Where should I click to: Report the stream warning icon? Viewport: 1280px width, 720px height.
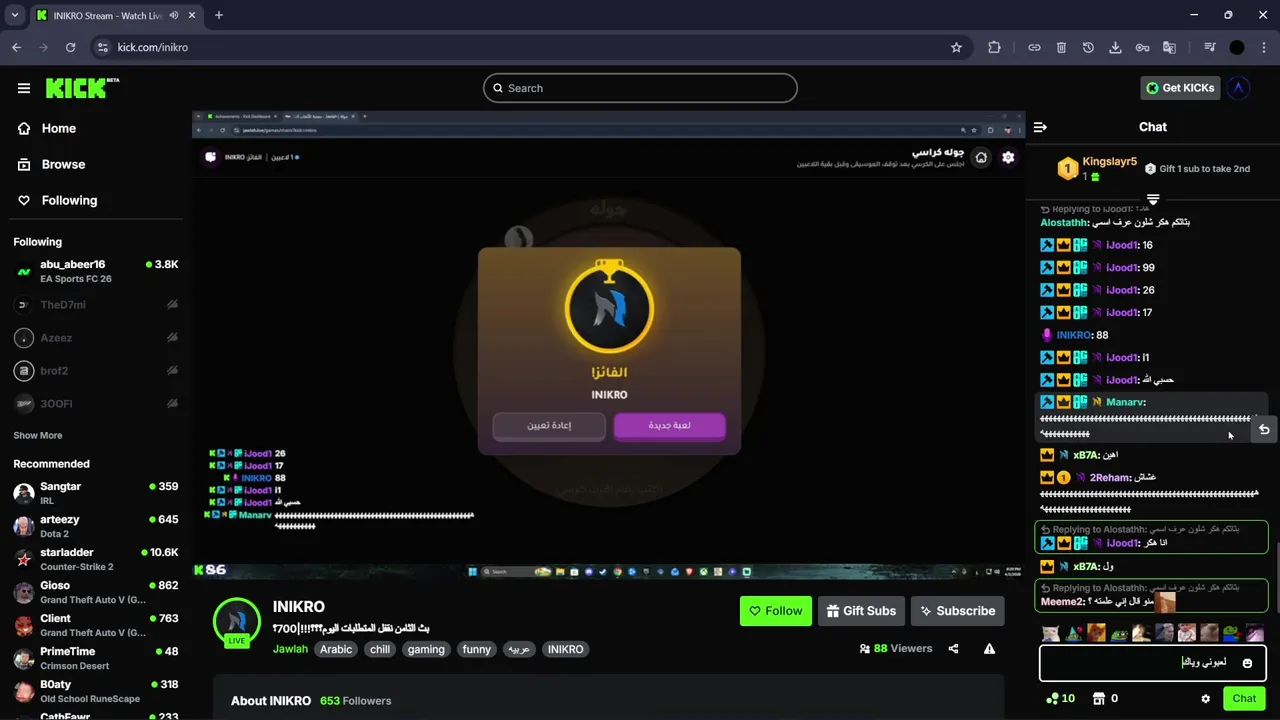pos(989,649)
